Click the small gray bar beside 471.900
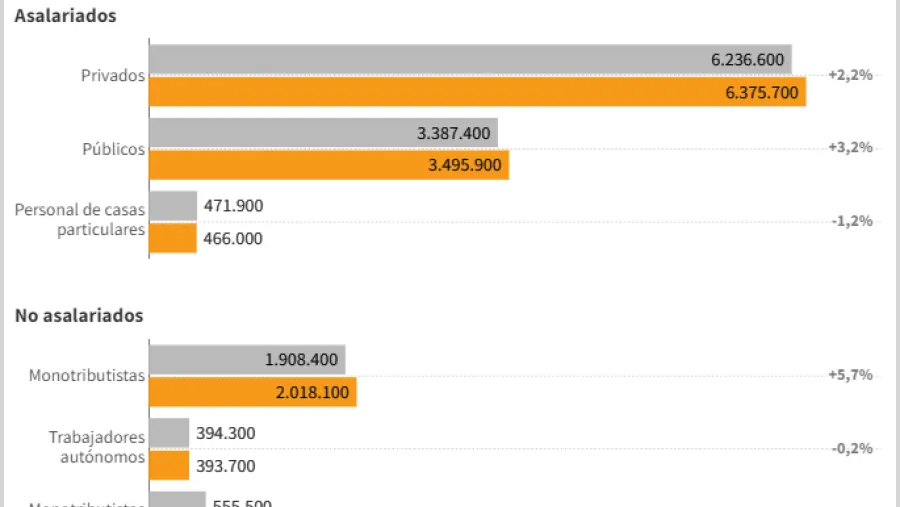 coord(173,205)
